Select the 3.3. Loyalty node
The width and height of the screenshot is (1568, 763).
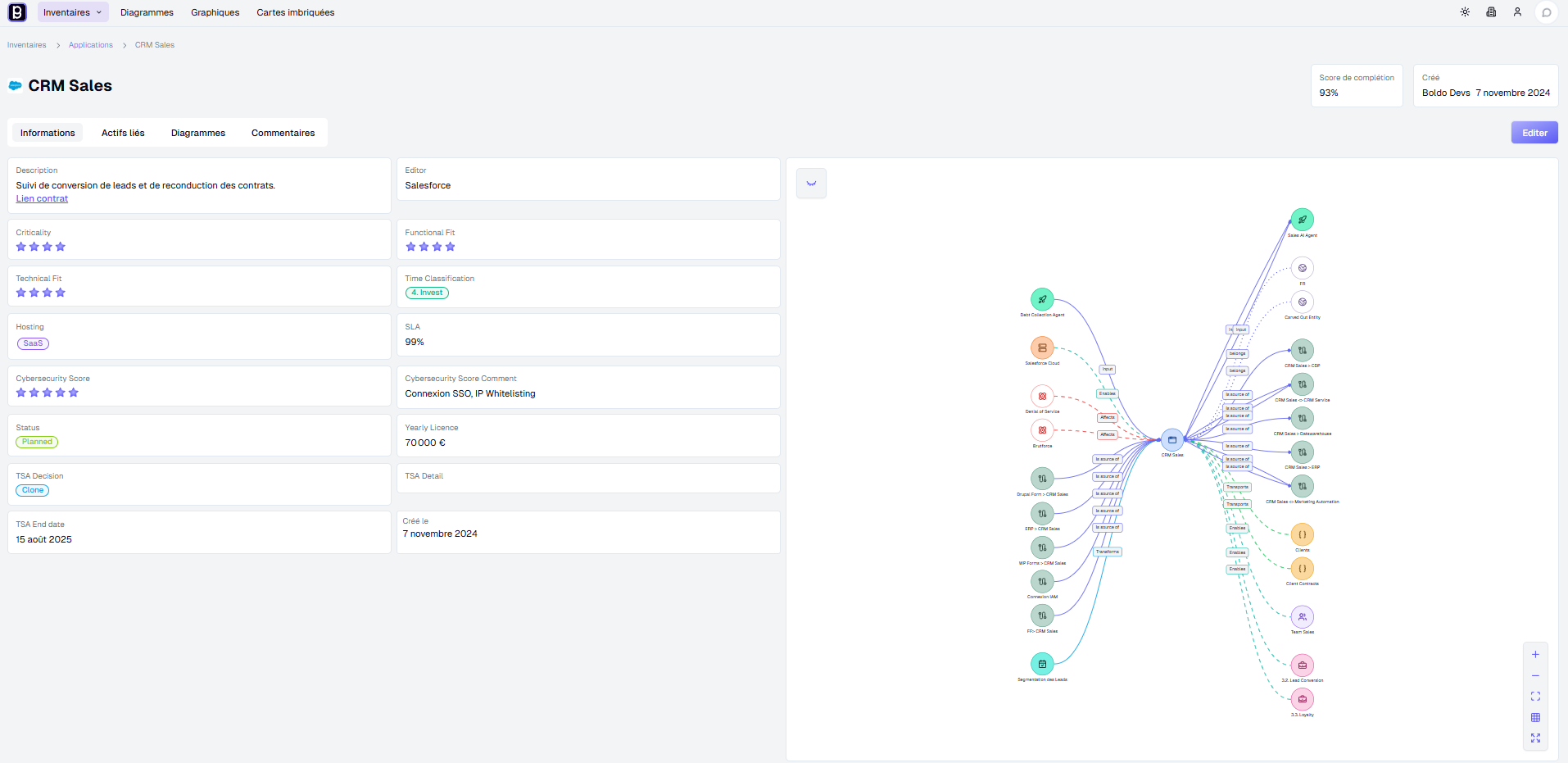click(x=1302, y=699)
